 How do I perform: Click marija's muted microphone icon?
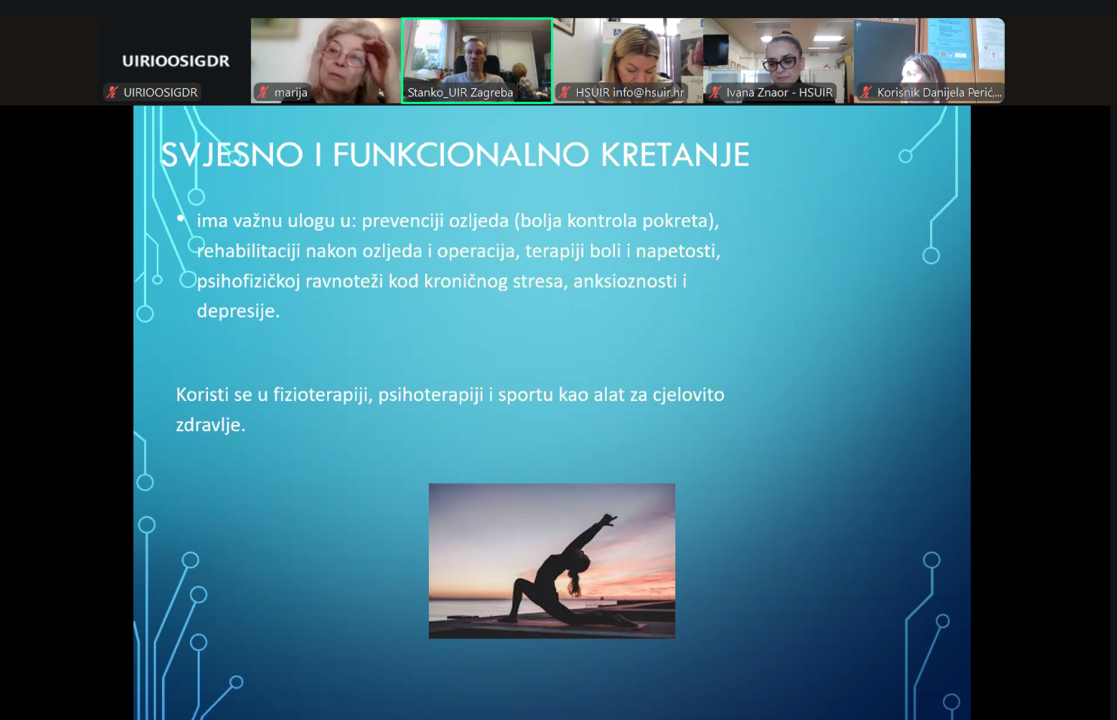(x=264, y=93)
